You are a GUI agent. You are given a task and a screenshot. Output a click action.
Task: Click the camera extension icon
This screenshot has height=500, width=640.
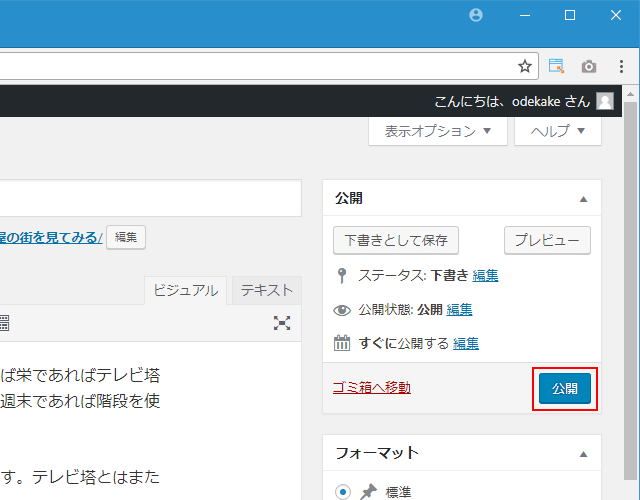tap(589, 66)
